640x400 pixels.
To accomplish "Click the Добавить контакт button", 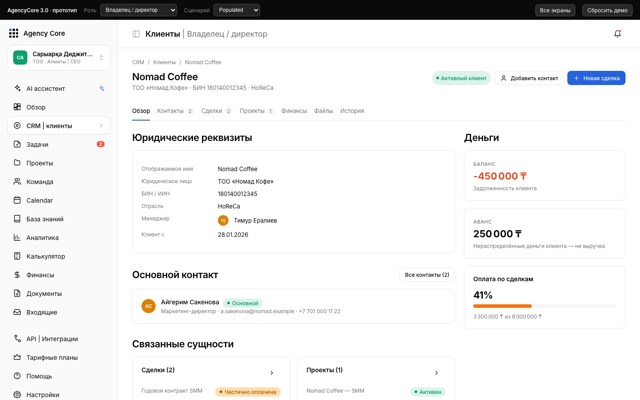I will click(x=529, y=78).
